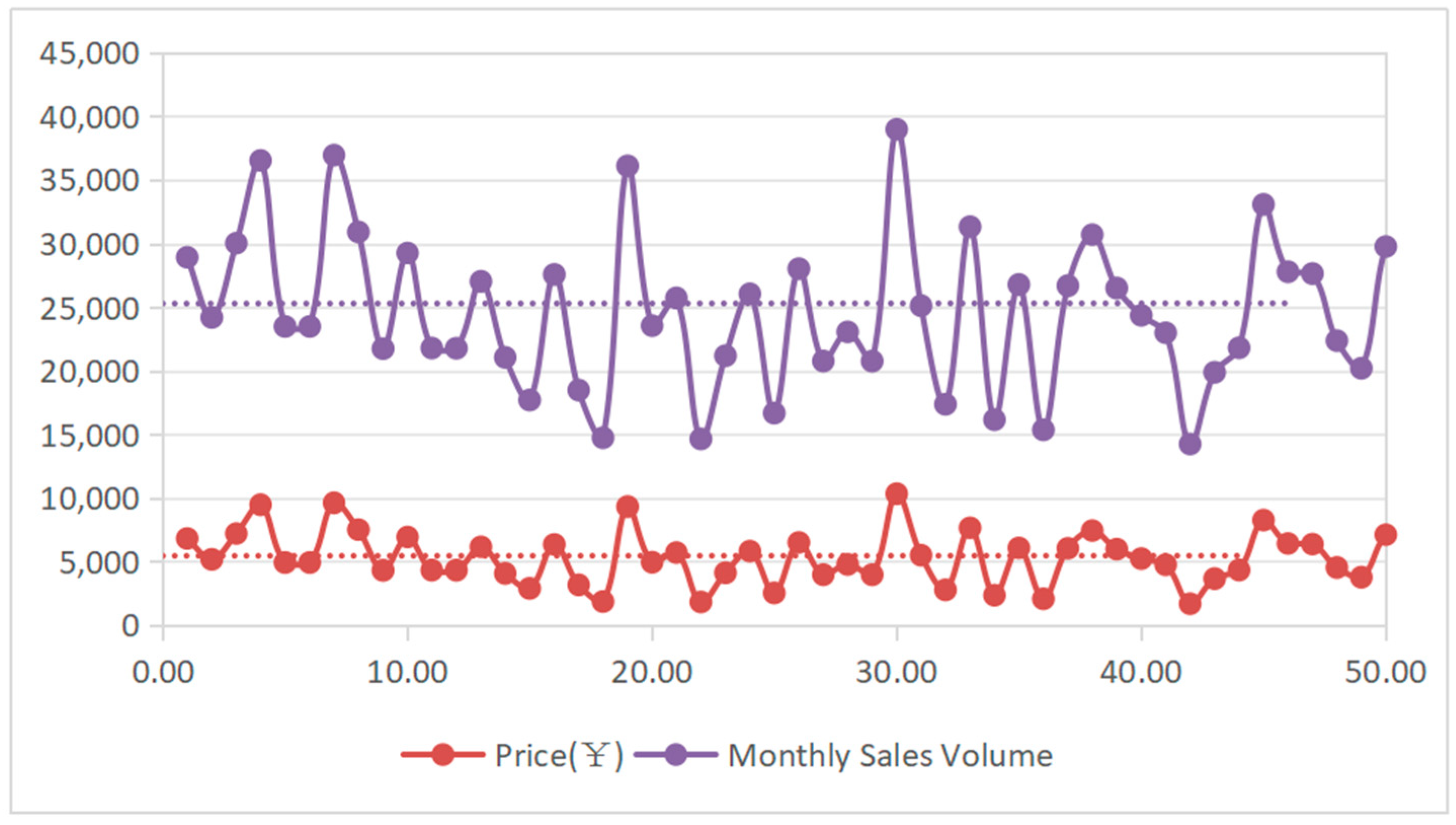
Task: Select the last purple point at x=50
Action: (1385, 247)
